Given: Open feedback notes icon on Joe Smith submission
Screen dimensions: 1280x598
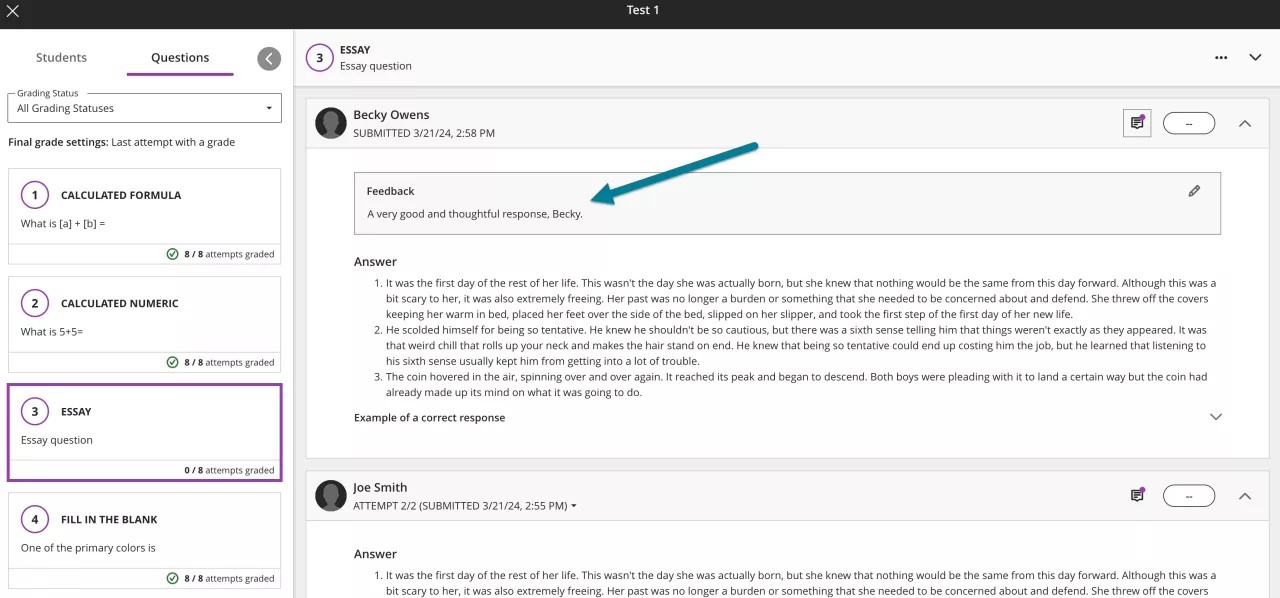Looking at the screenshot, I should (1137, 494).
